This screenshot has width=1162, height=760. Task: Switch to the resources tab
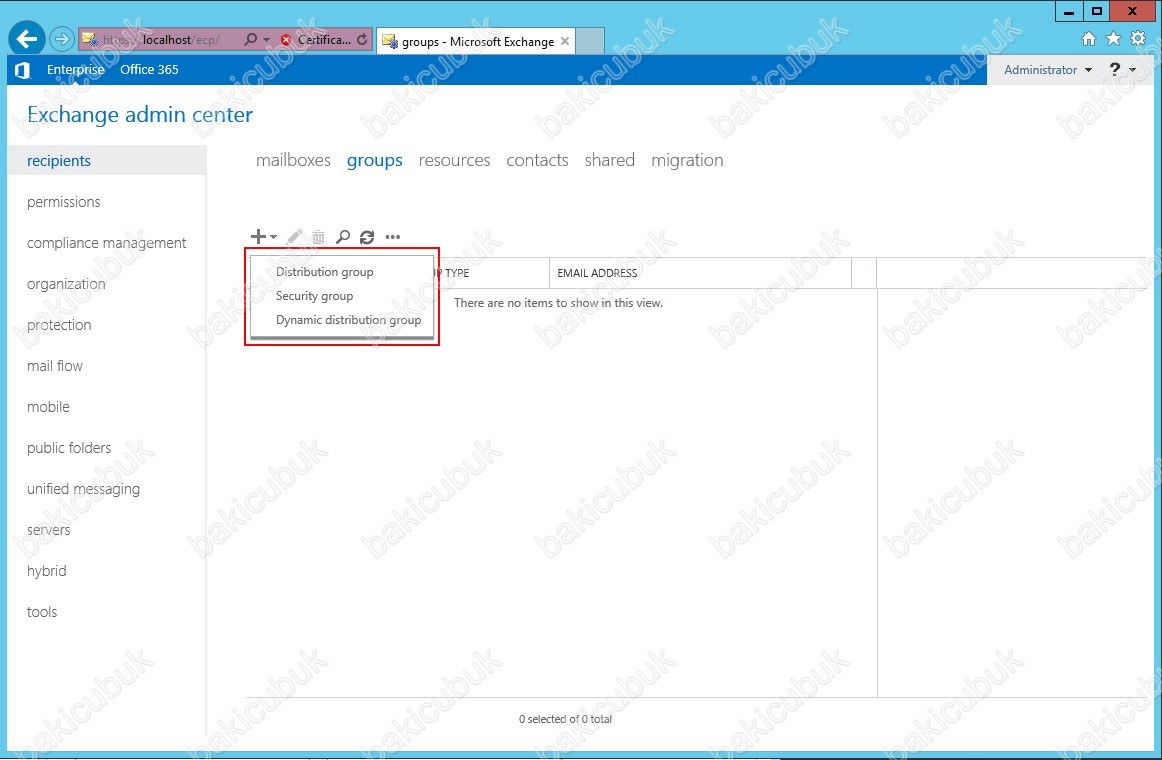click(x=454, y=160)
